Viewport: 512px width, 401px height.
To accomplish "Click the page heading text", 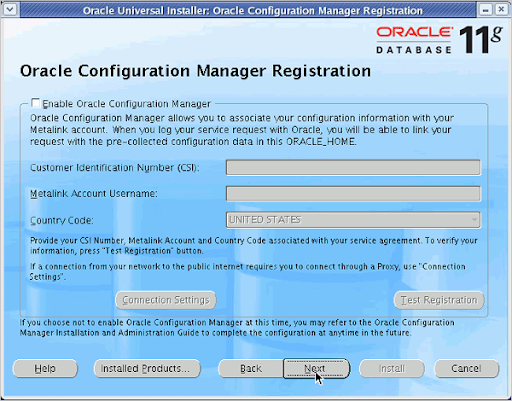I will click(195, 71).
